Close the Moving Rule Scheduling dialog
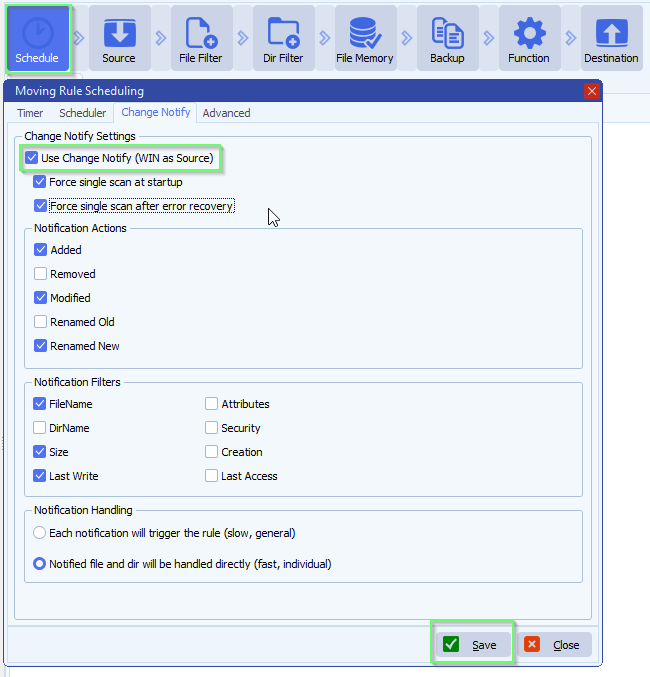650x677 pixels. [x=592, y=91]
